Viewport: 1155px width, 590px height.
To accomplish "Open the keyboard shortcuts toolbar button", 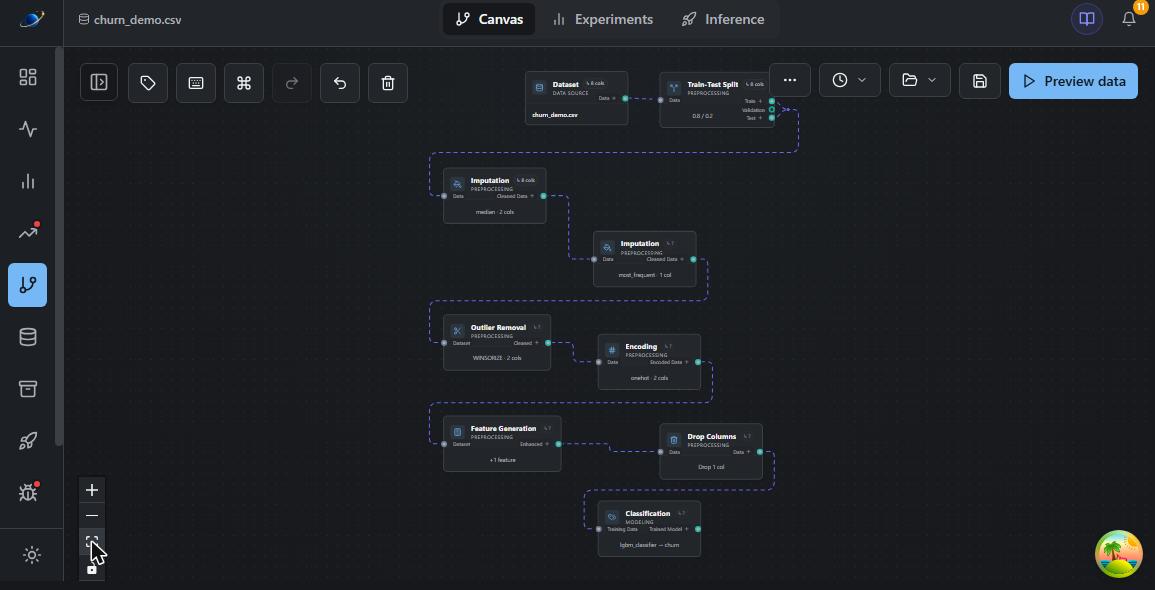I will pyautogui.click(x=196, y=82).
